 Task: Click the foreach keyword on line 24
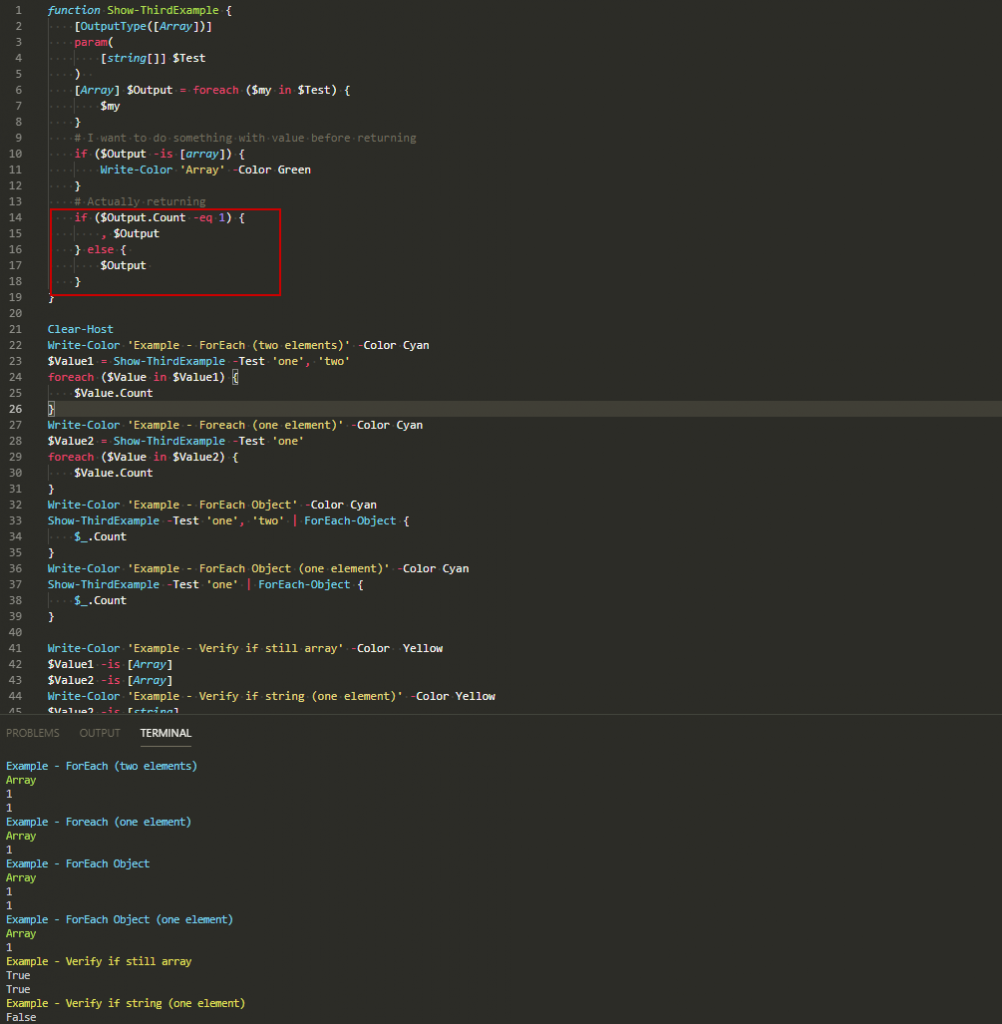70,377
